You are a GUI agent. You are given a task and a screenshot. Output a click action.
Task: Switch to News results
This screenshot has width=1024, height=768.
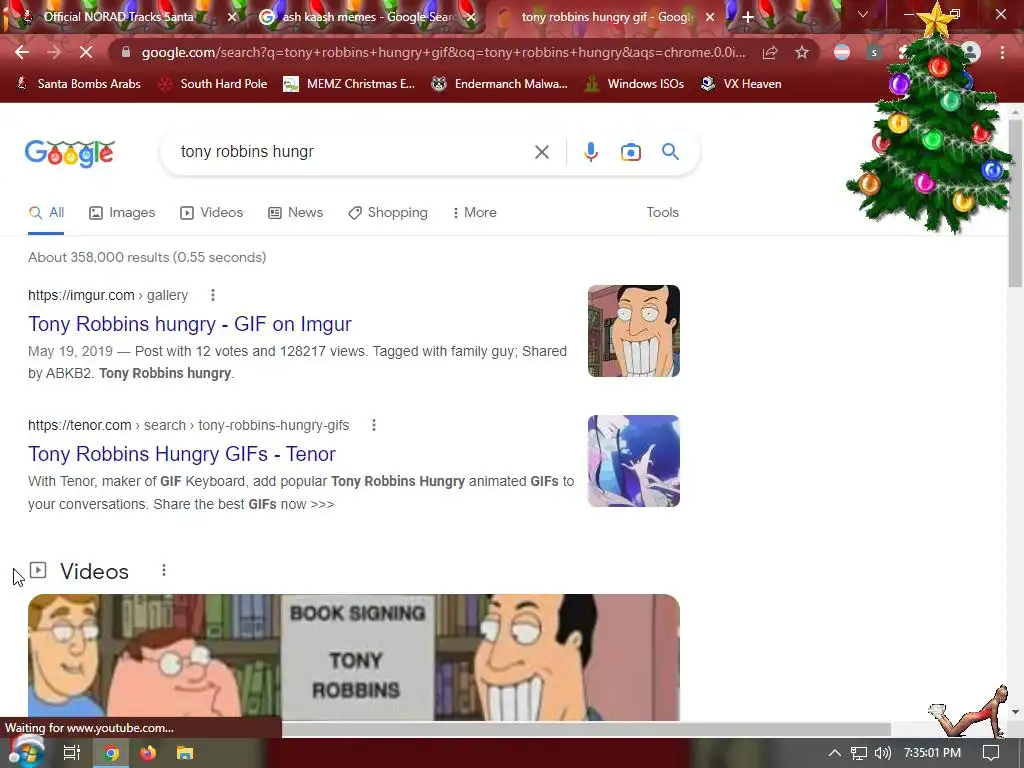click(296, 212)
